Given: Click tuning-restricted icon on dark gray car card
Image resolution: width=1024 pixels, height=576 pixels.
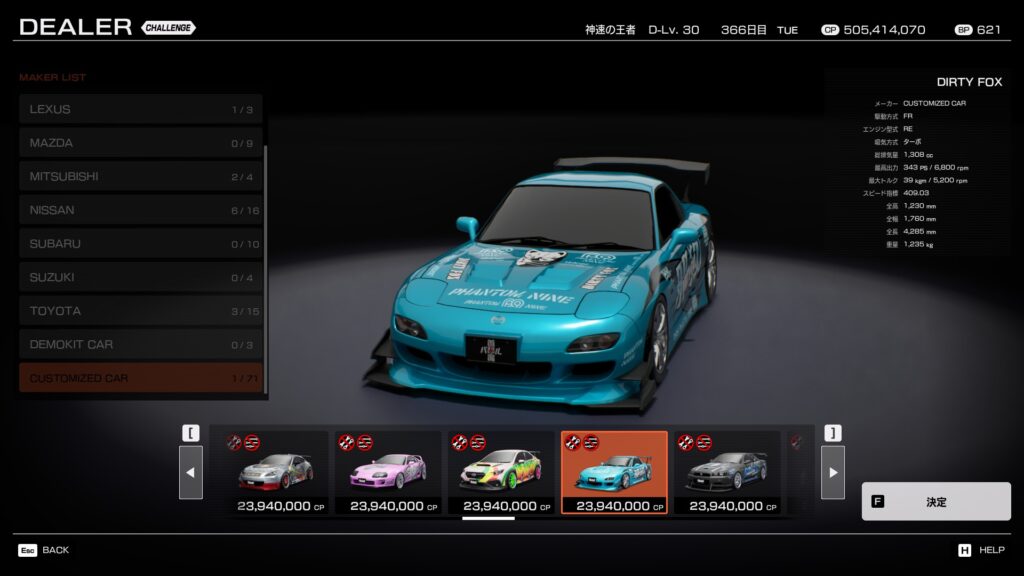Looking at the screenshot, I should [x=686, y=443].
